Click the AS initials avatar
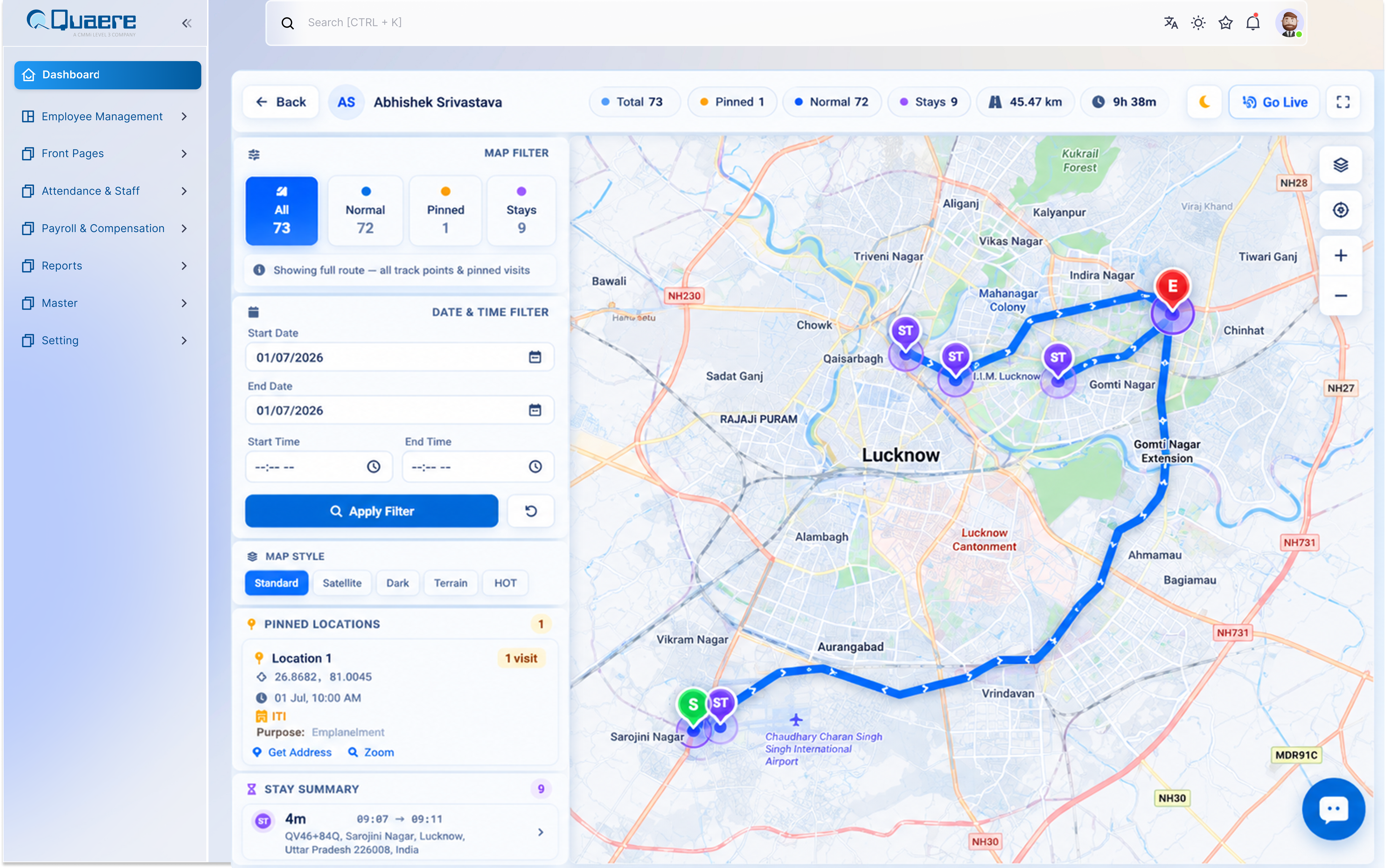This screenshot has width=1386, height=868. tap(346, 102)
